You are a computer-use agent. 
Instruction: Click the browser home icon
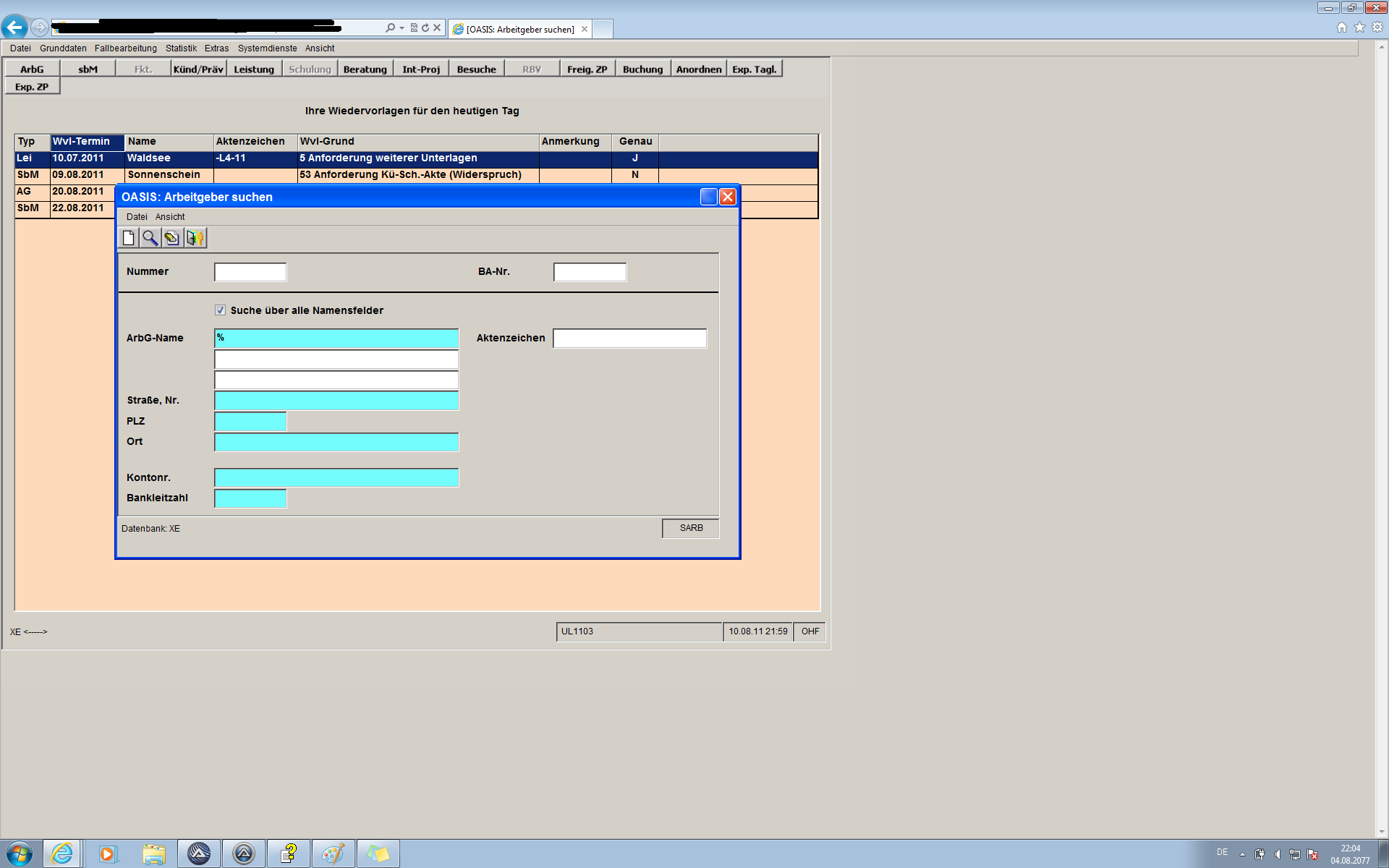click(1342, 27)
